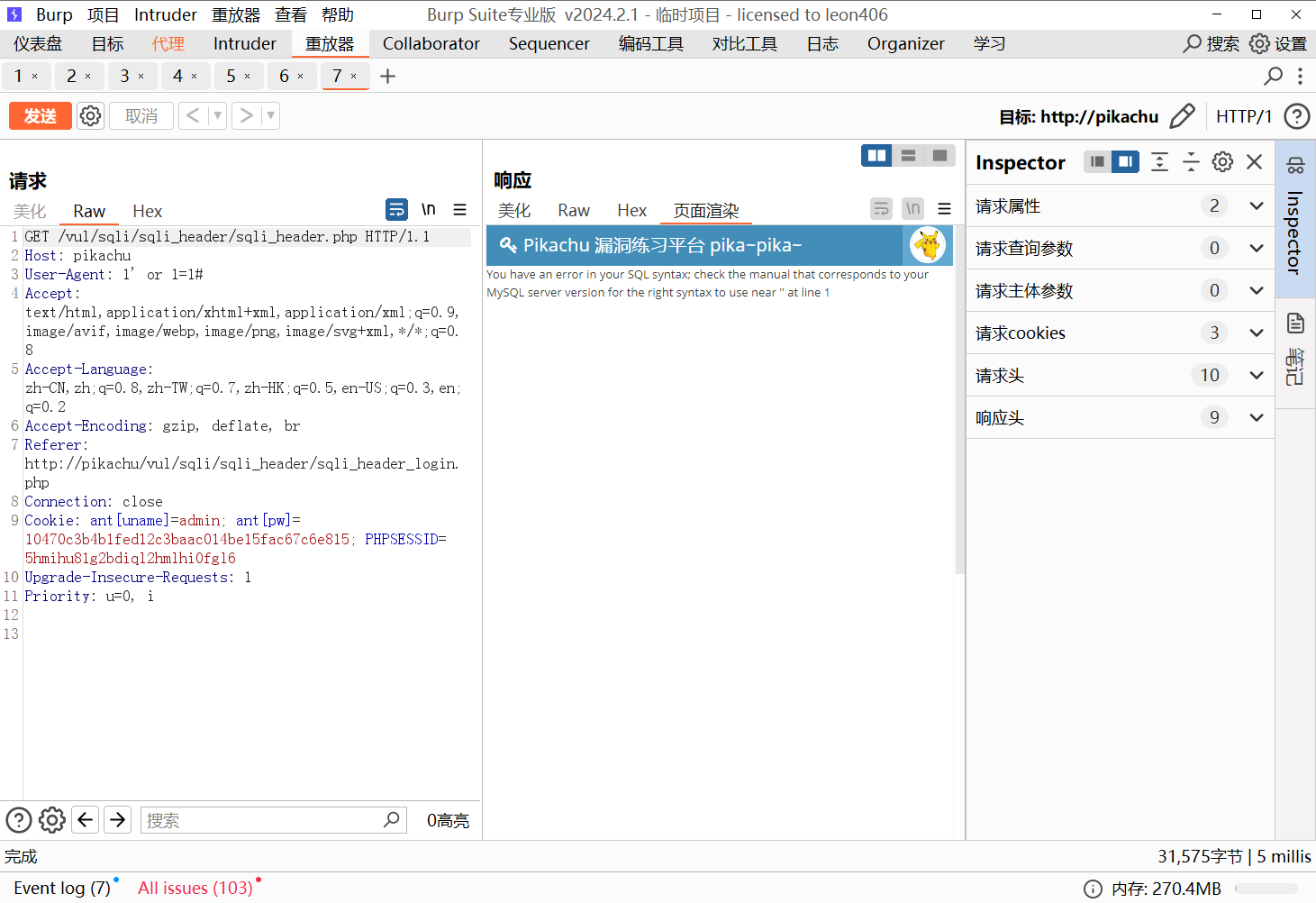The height and width of the screenshot is (903, 1316).
Task: Edit target with the pencil icon
Action: click(x=1182, y=116)
